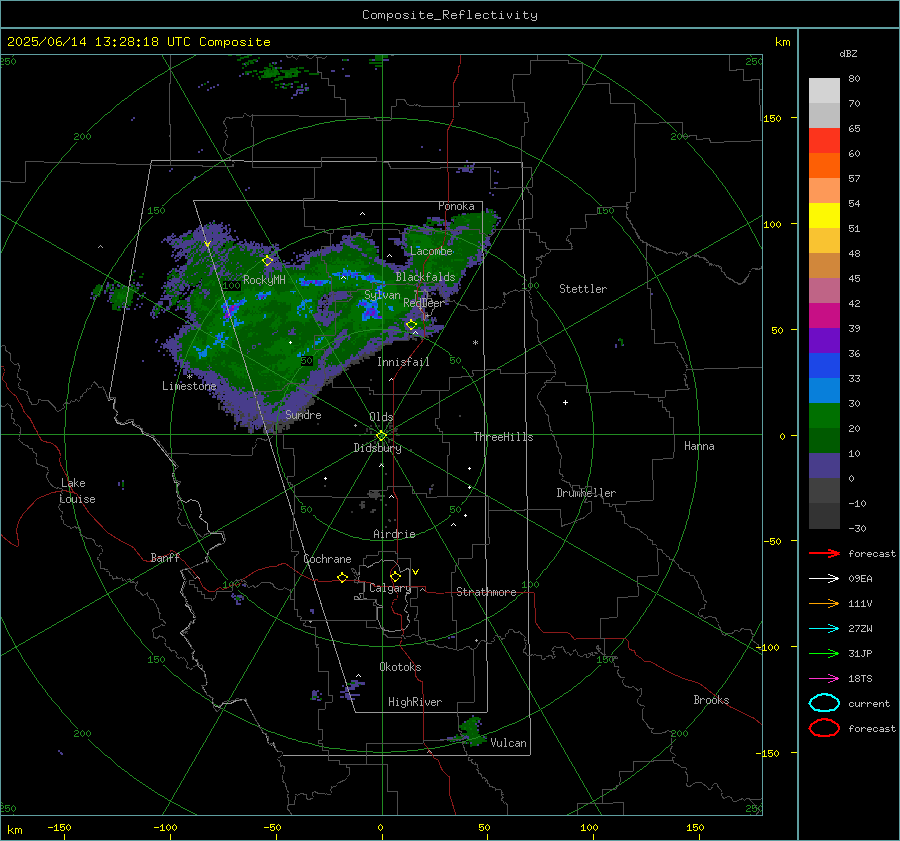Click the cyan 'current' ellipse legend icon
Viewport: 900px width, 841px height.
824,703
